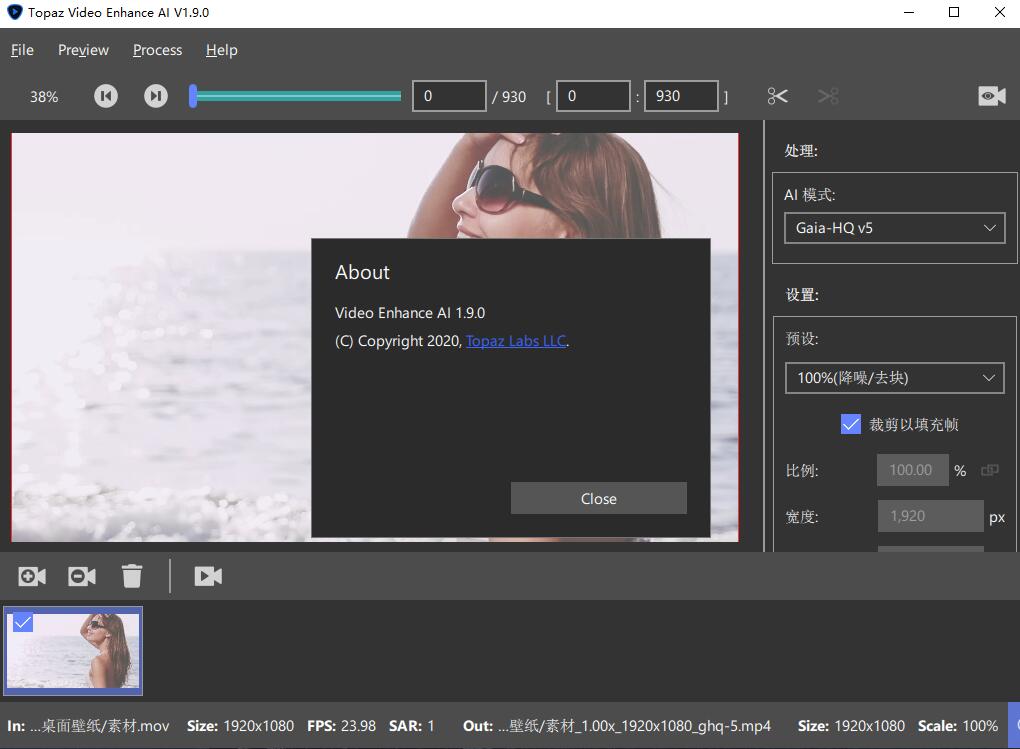This screenshot has width=1020, height=749.
Task: Click the 比例 scale percentage field
Action: (912, 470)
